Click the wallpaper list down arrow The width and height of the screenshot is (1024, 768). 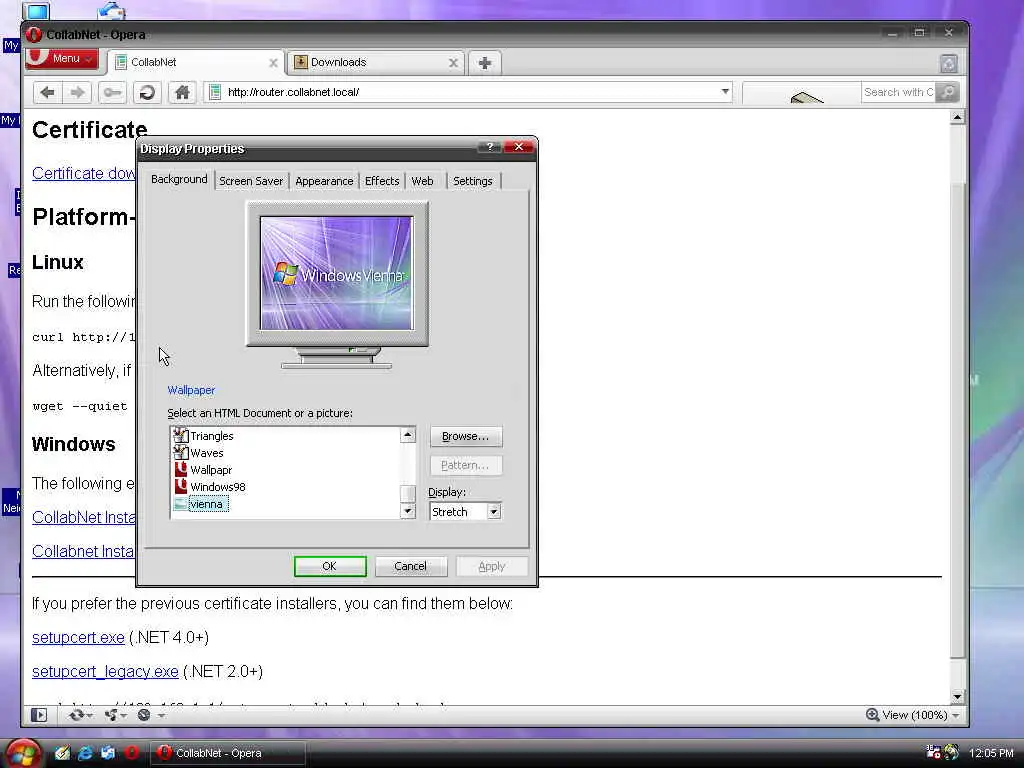tap(408, 511)
